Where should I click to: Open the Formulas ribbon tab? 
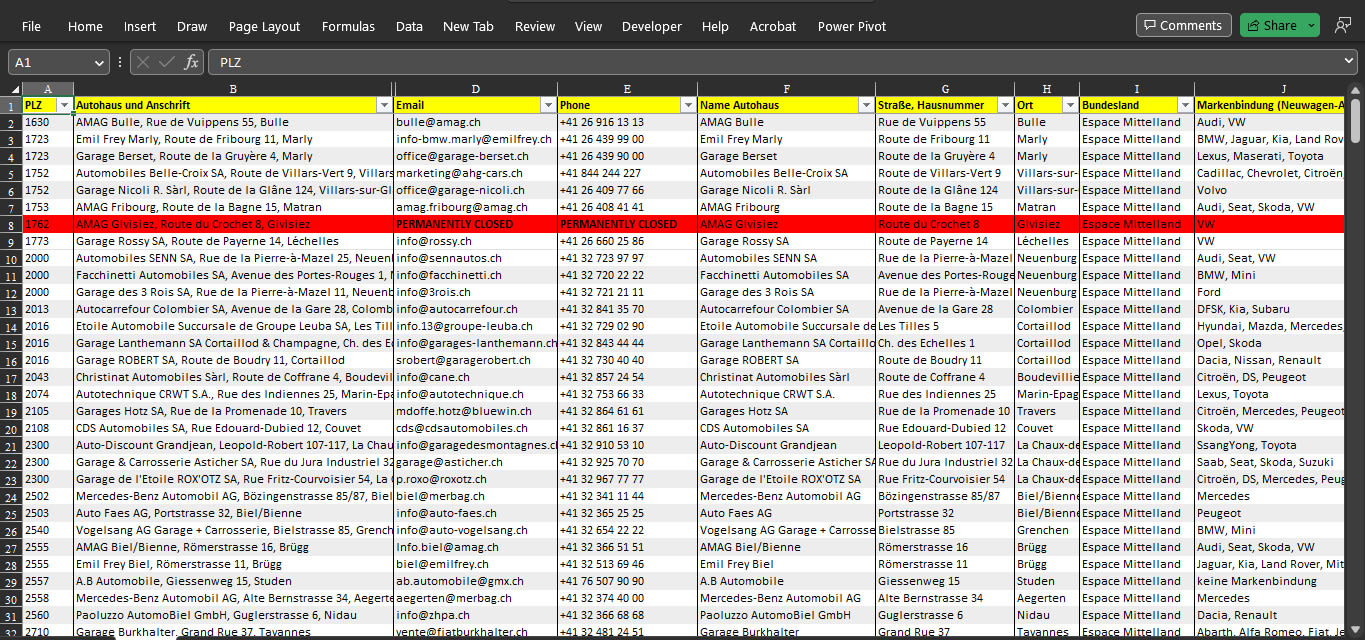pyautogui.click(x=348, y=26)
